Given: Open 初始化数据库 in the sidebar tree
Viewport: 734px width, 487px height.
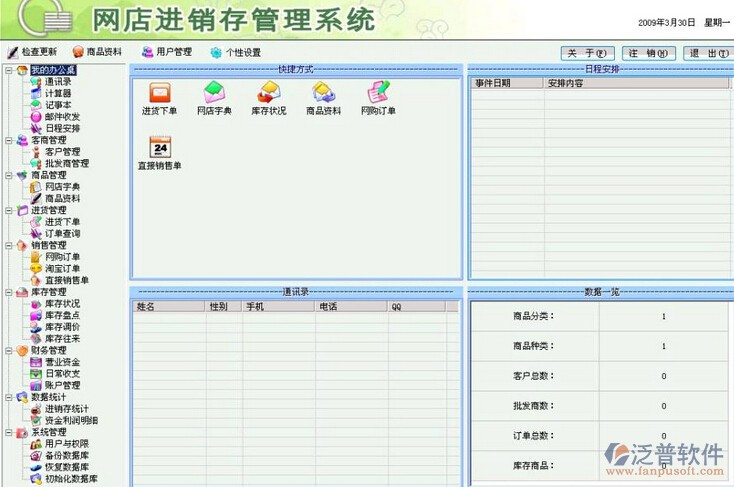Looking at the screenshot, I should [71, 479].
